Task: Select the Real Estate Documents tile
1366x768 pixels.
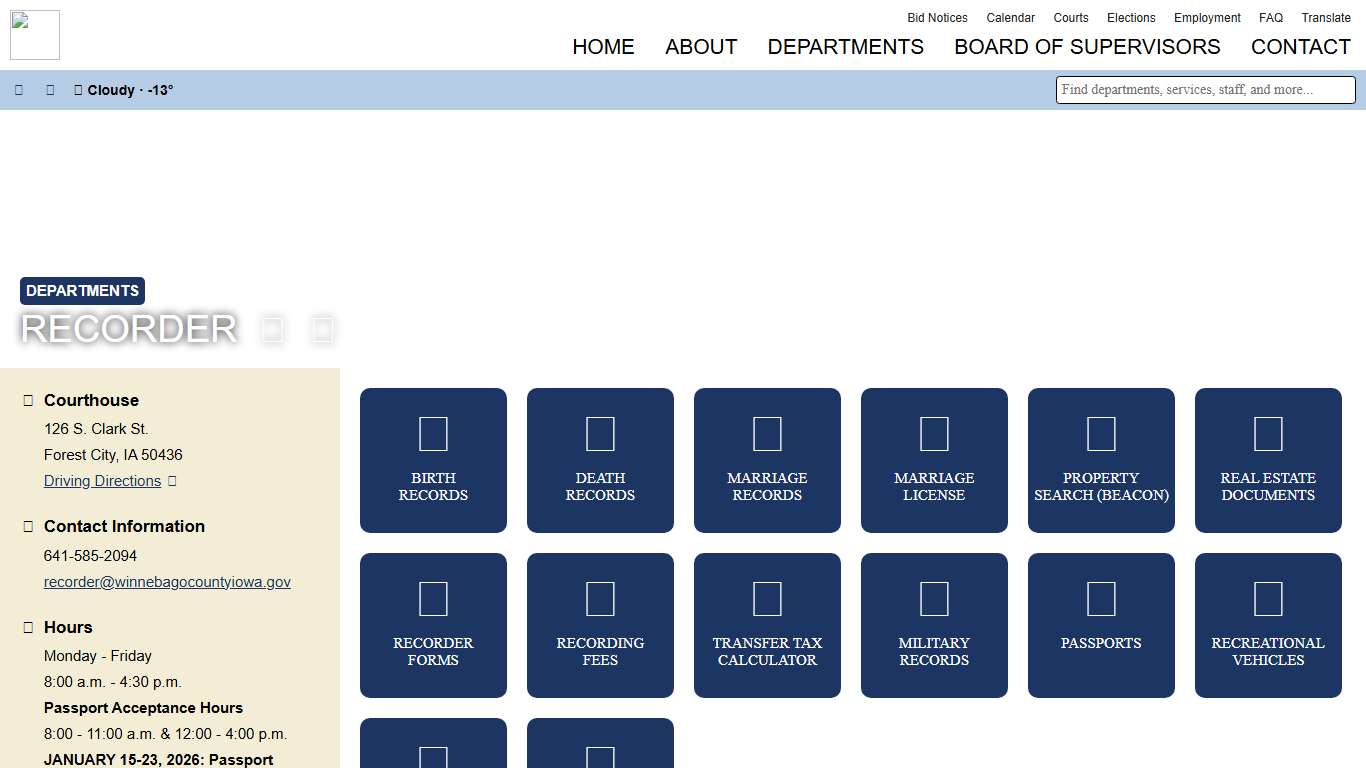Action: coord(1268,460)
